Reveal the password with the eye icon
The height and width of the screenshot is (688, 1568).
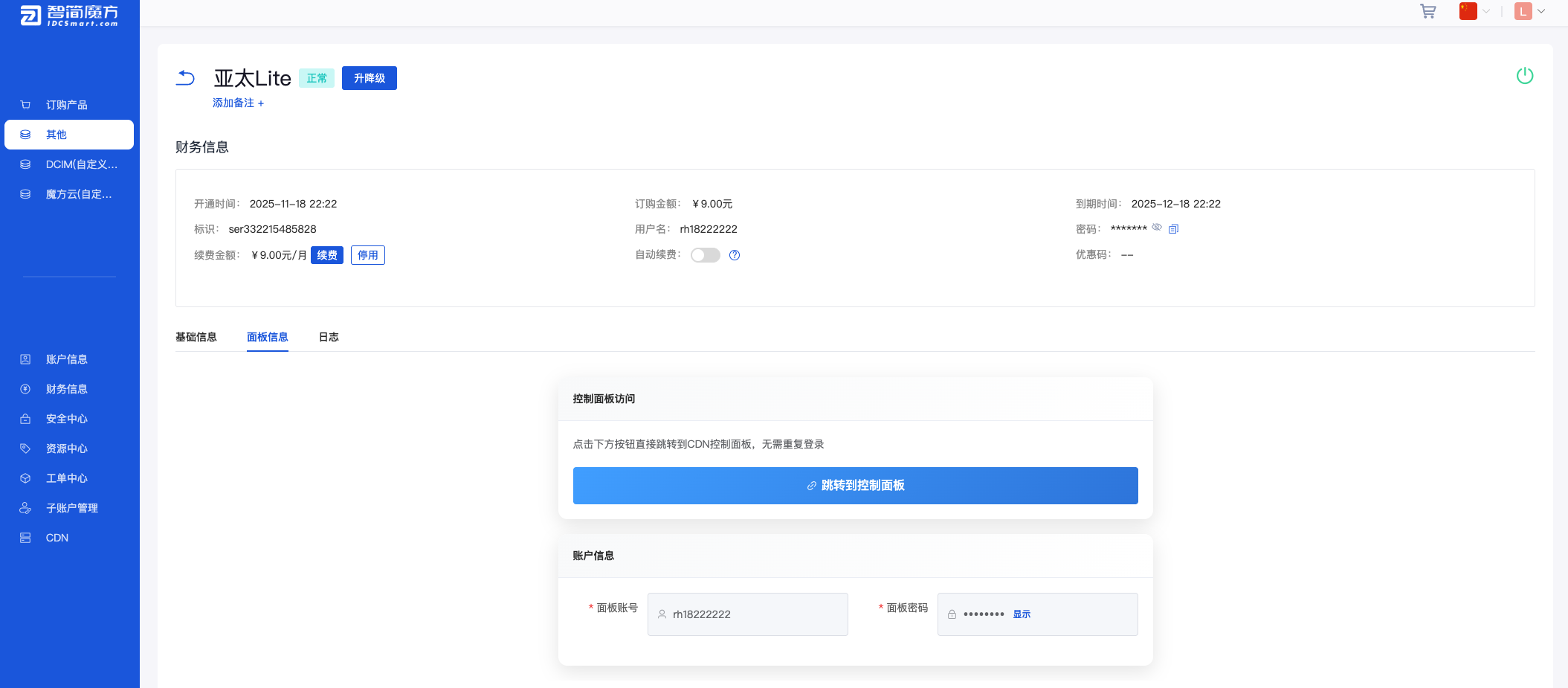1158,228
